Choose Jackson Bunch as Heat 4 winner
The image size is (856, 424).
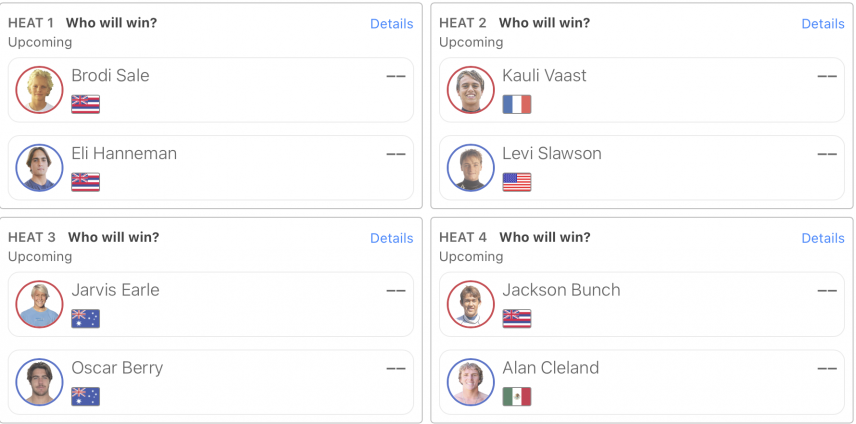[x=642, y=304]
